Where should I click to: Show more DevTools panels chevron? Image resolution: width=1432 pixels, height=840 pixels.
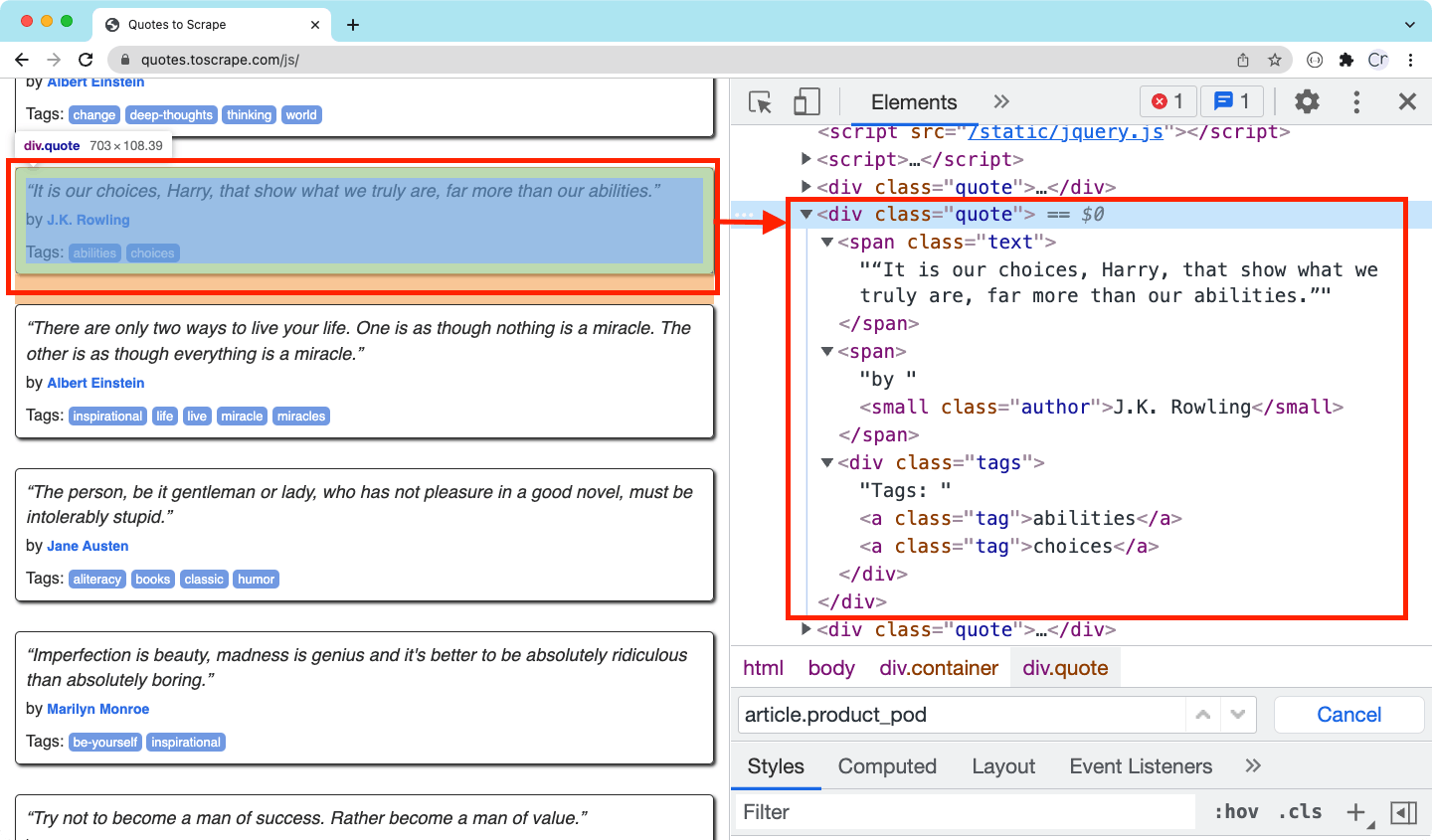click(x=1001, y=101)
